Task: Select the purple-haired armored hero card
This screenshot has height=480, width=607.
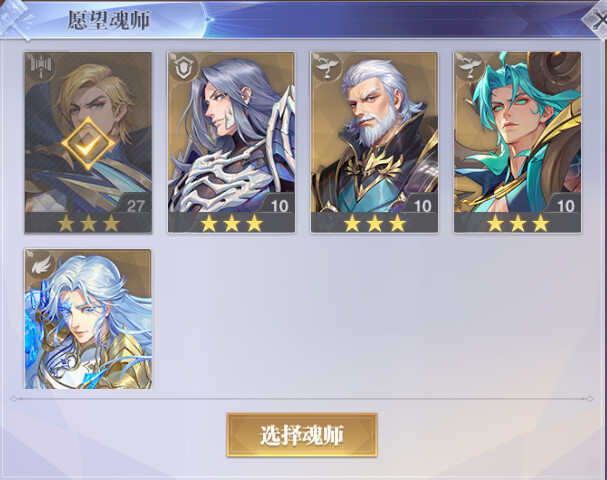Action: coord(231,142)
